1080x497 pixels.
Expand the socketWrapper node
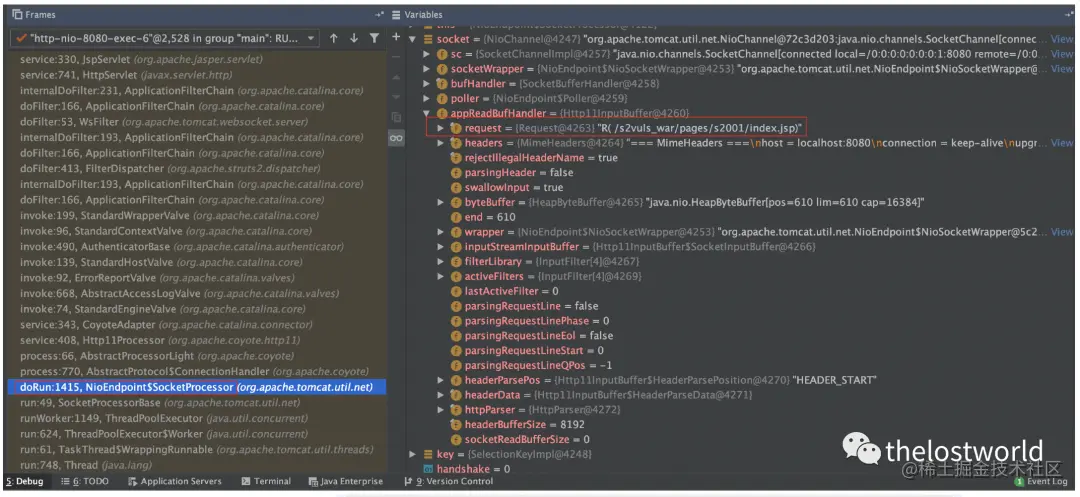[x=426, y=69]
